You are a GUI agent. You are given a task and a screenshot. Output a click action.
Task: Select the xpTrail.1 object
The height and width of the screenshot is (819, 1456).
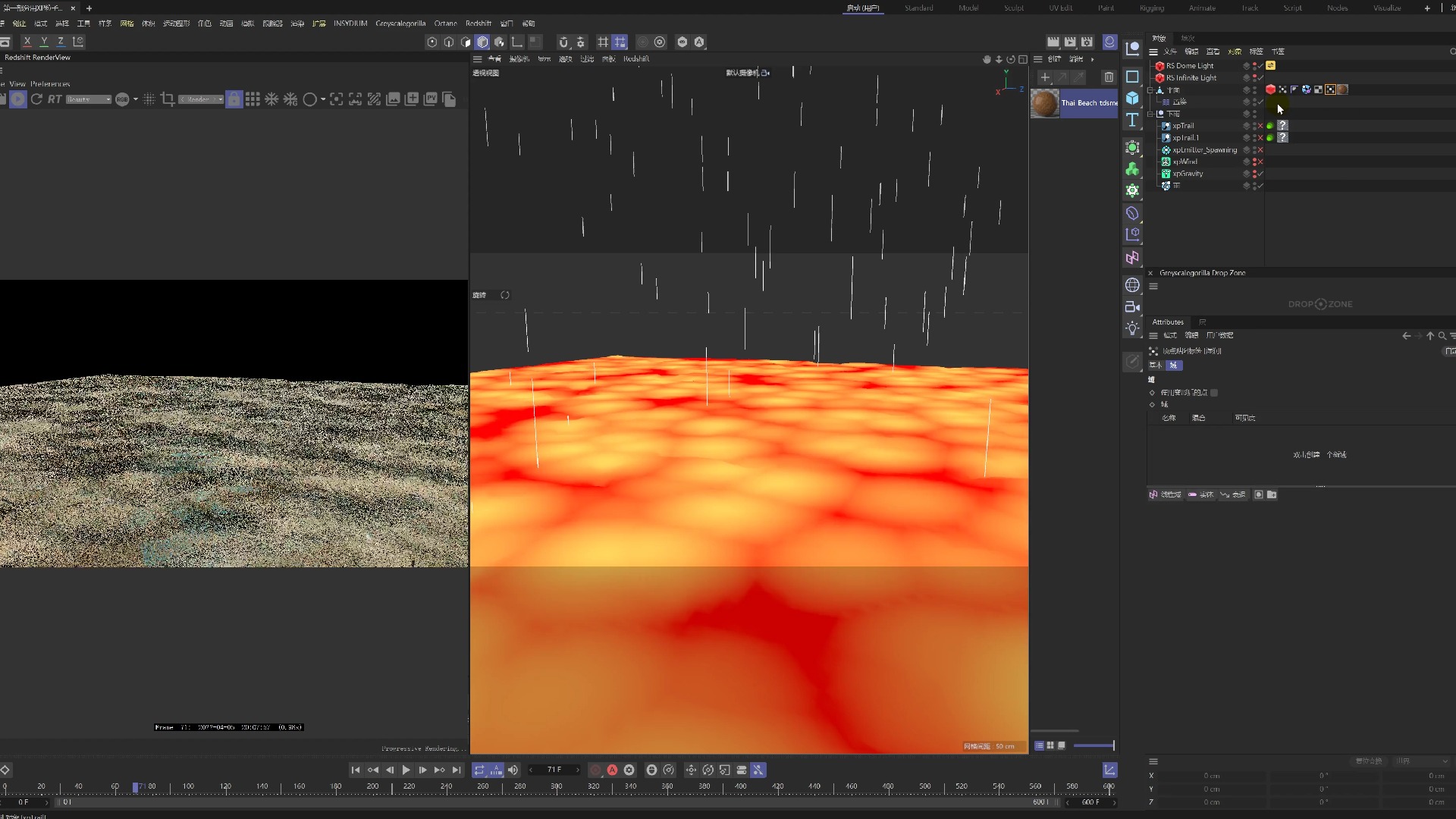point(1185,138)
